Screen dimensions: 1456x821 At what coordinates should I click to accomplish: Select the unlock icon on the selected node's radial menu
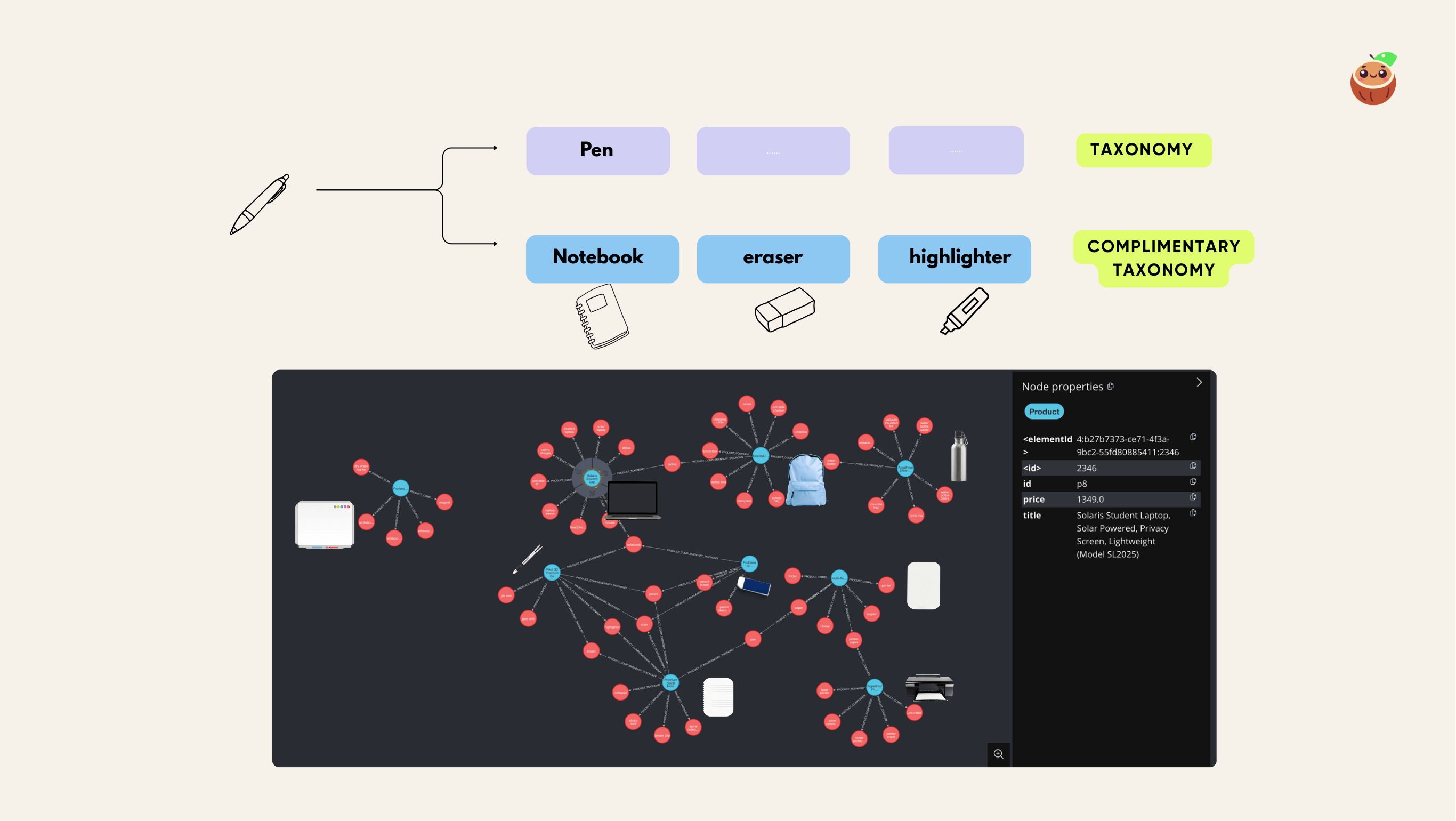pyautogui.click(x=578, y=472)
